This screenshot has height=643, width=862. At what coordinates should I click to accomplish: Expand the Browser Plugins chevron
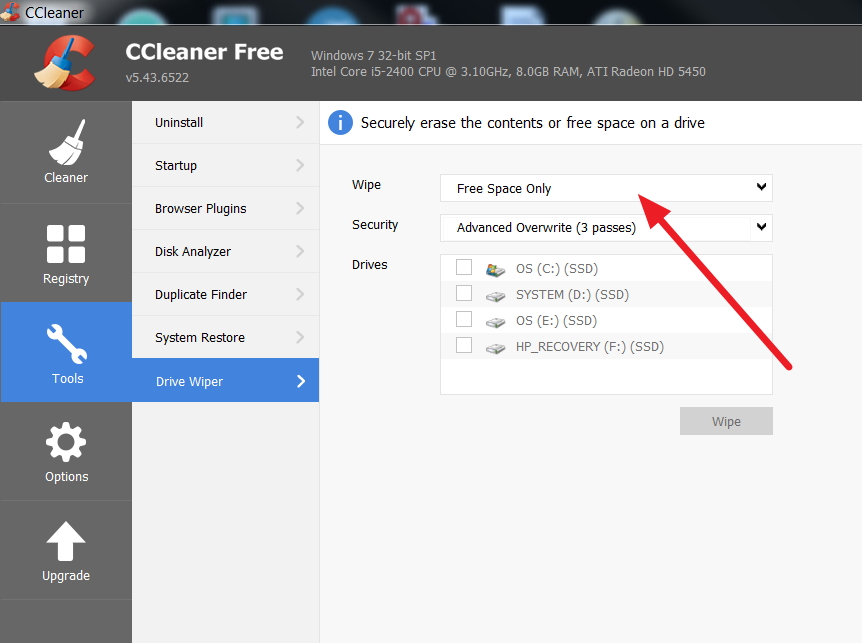click(300, 208)
